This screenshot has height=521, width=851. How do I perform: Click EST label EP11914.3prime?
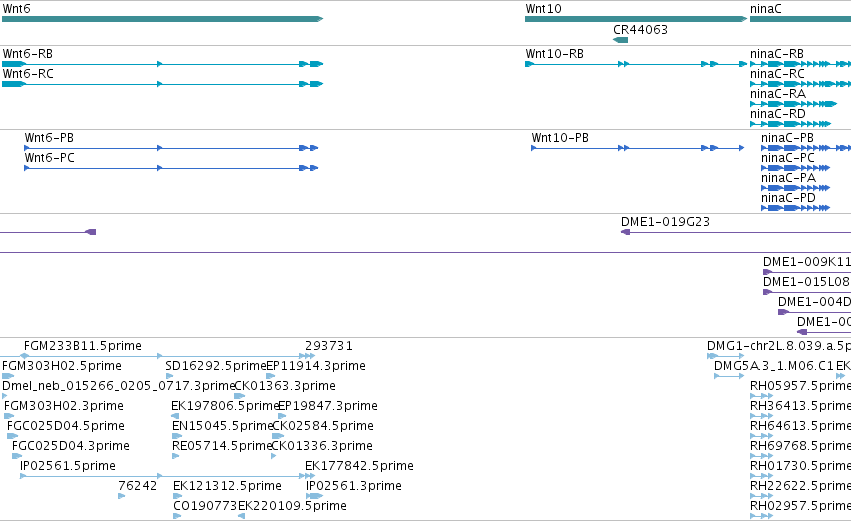[x=316, y=366]
